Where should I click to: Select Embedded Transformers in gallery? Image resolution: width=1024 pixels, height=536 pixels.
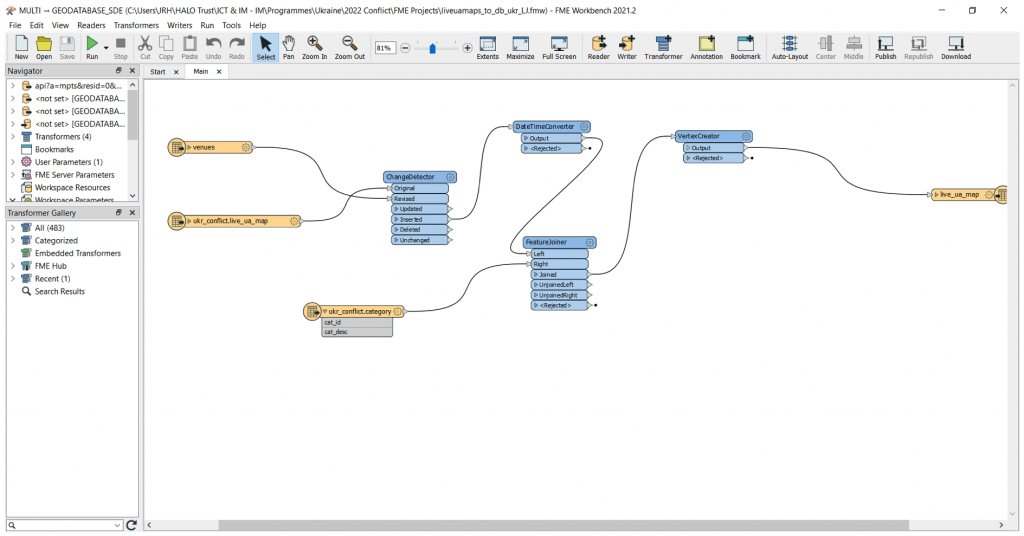click(x=78, y=253)
